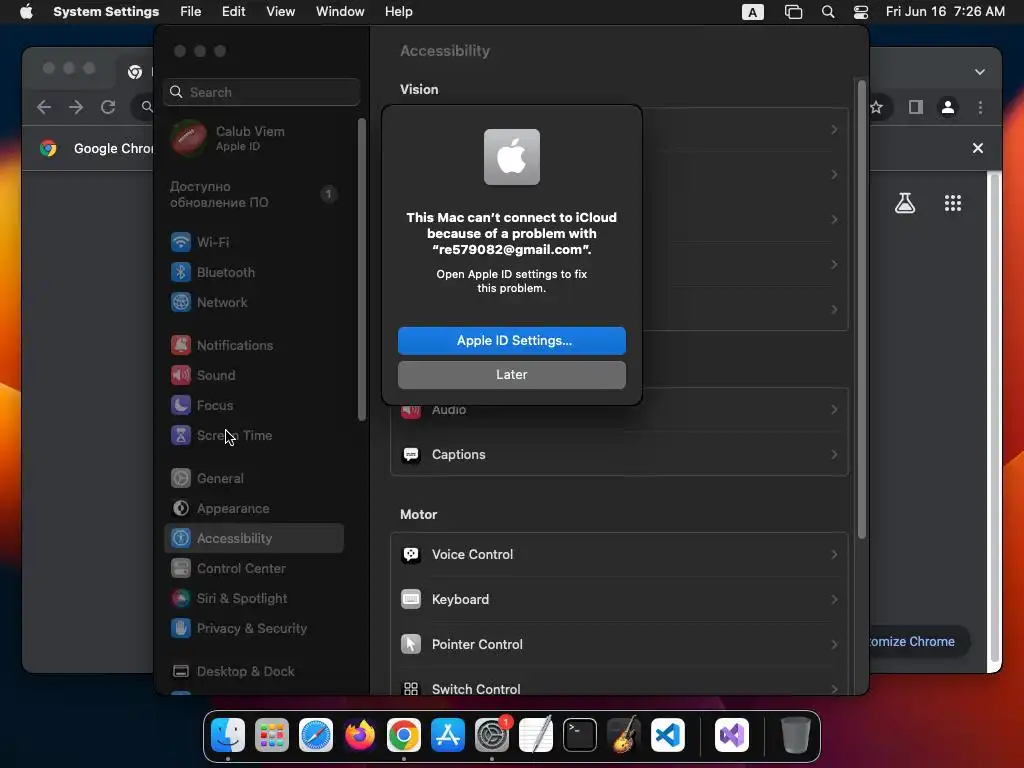Viewport: 1024px width, 768px height.
Task: Click the Search field in System Settings
Action: [261, 92]
